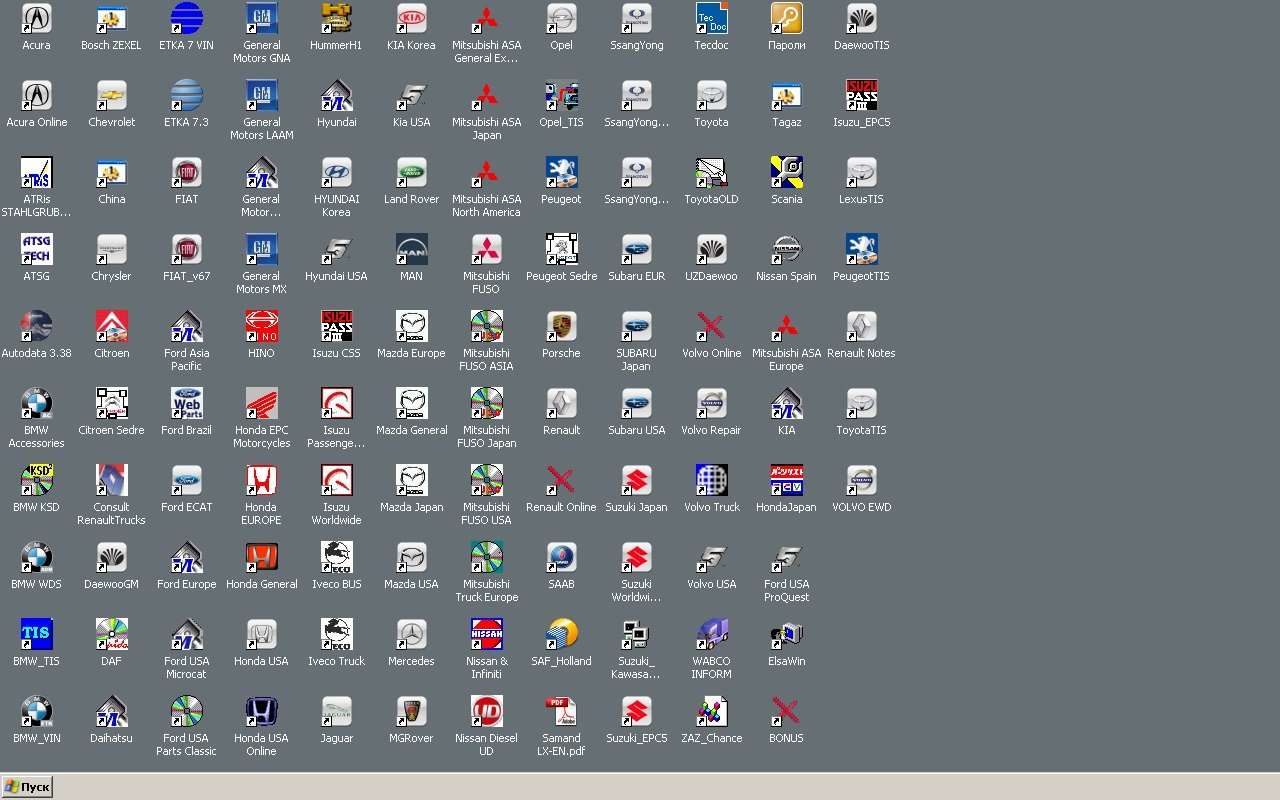Click the WABCO INFORM truck icon

pos(711,634)
